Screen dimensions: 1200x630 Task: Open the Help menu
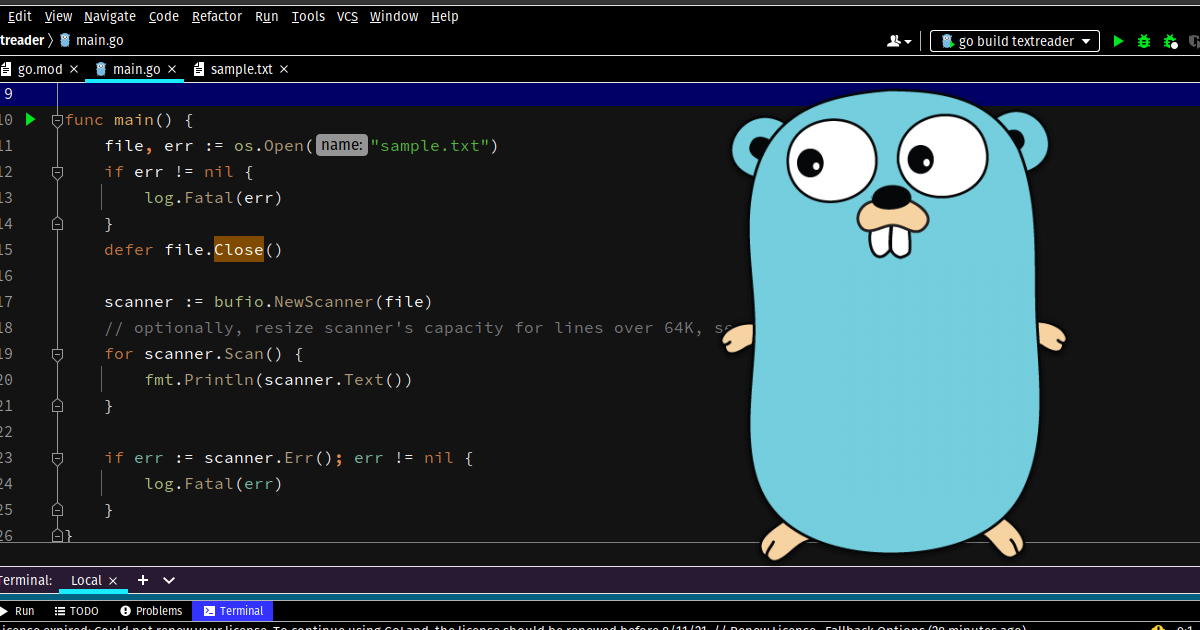click(x=445, y=16)
